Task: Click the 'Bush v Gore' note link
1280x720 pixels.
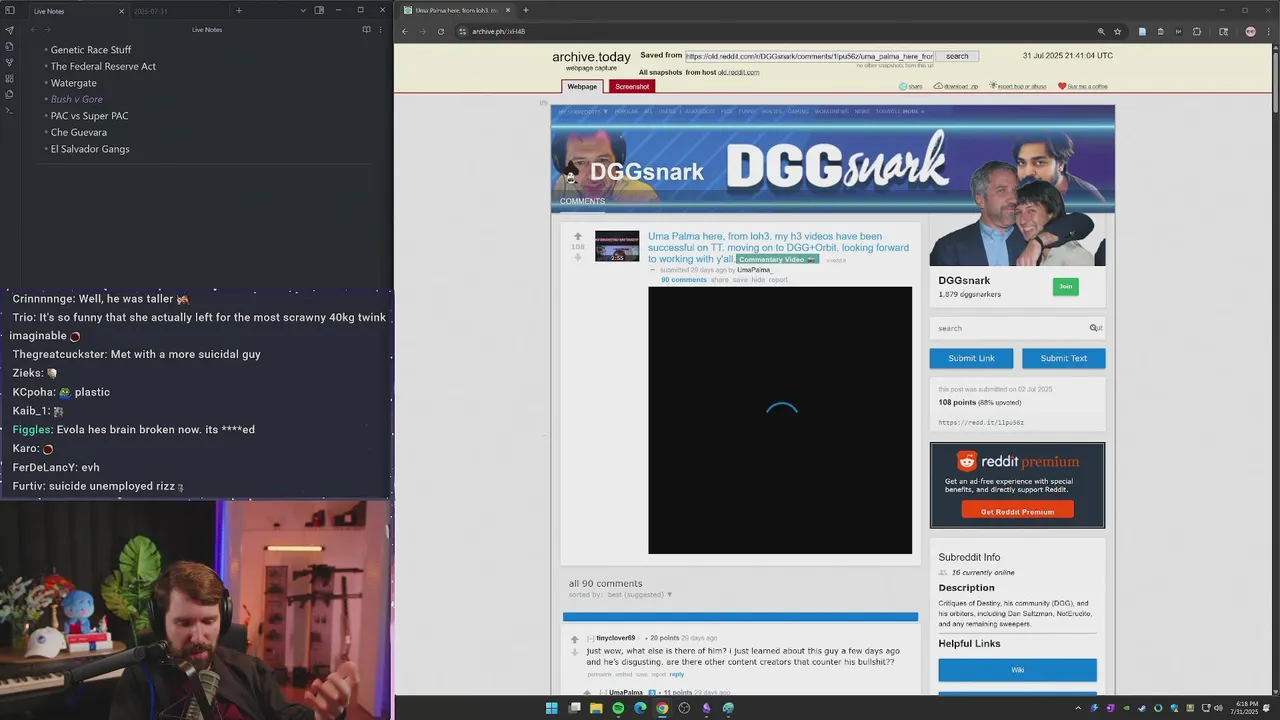Action: coord(76,99)
